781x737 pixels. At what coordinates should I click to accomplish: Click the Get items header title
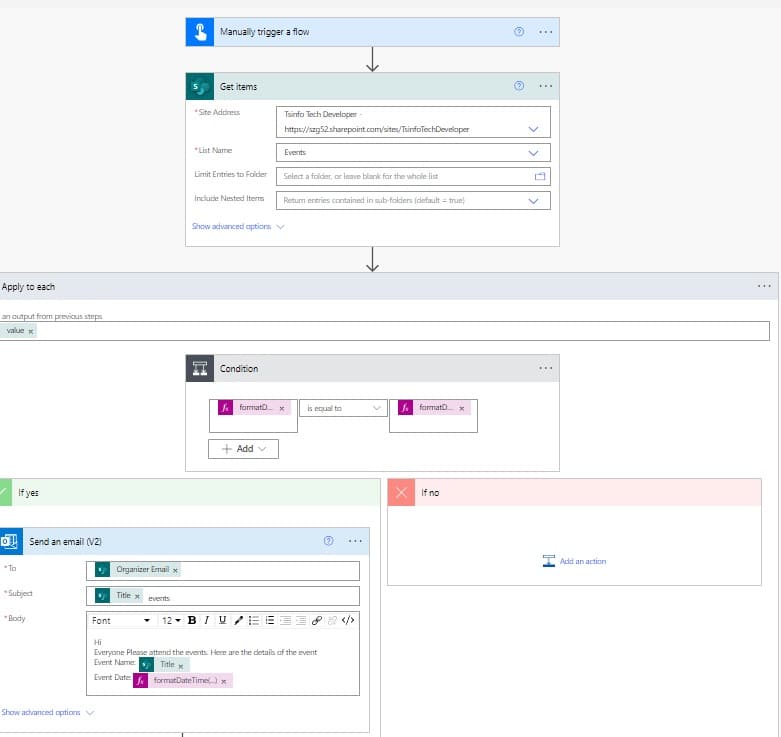(238, 87)
